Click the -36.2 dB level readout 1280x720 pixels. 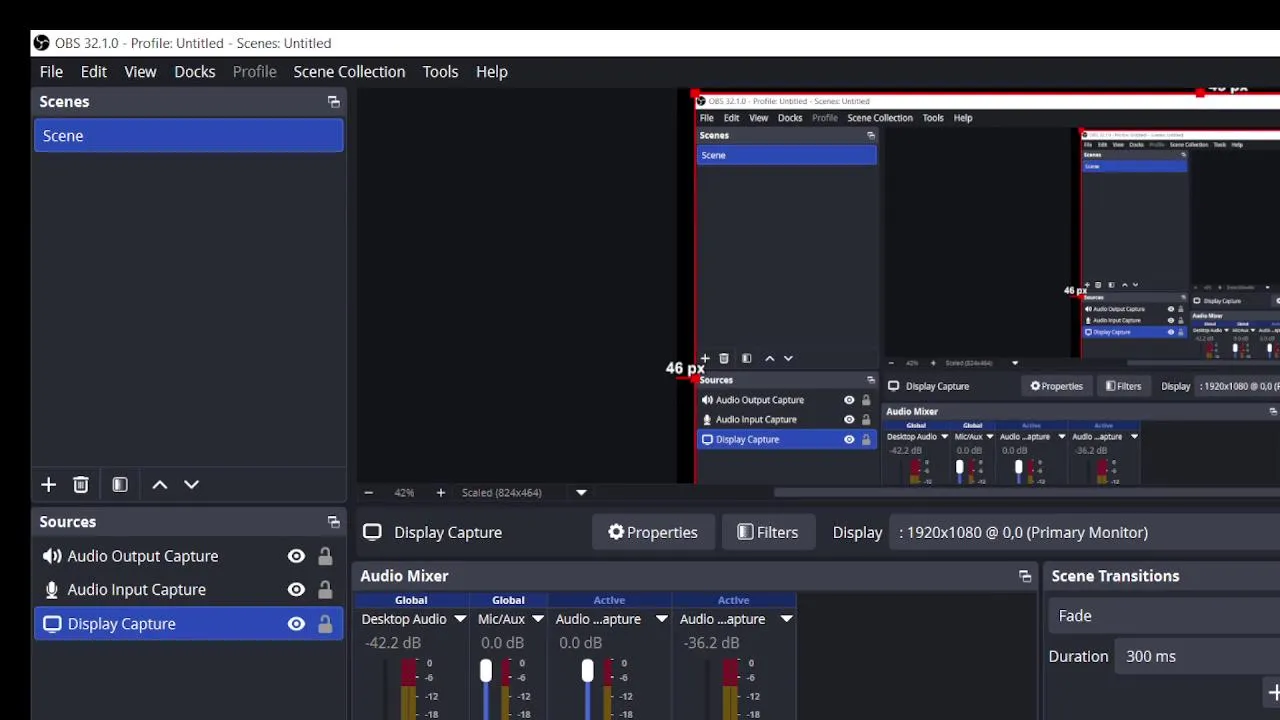pyautogui.click(x=711, y=643)
